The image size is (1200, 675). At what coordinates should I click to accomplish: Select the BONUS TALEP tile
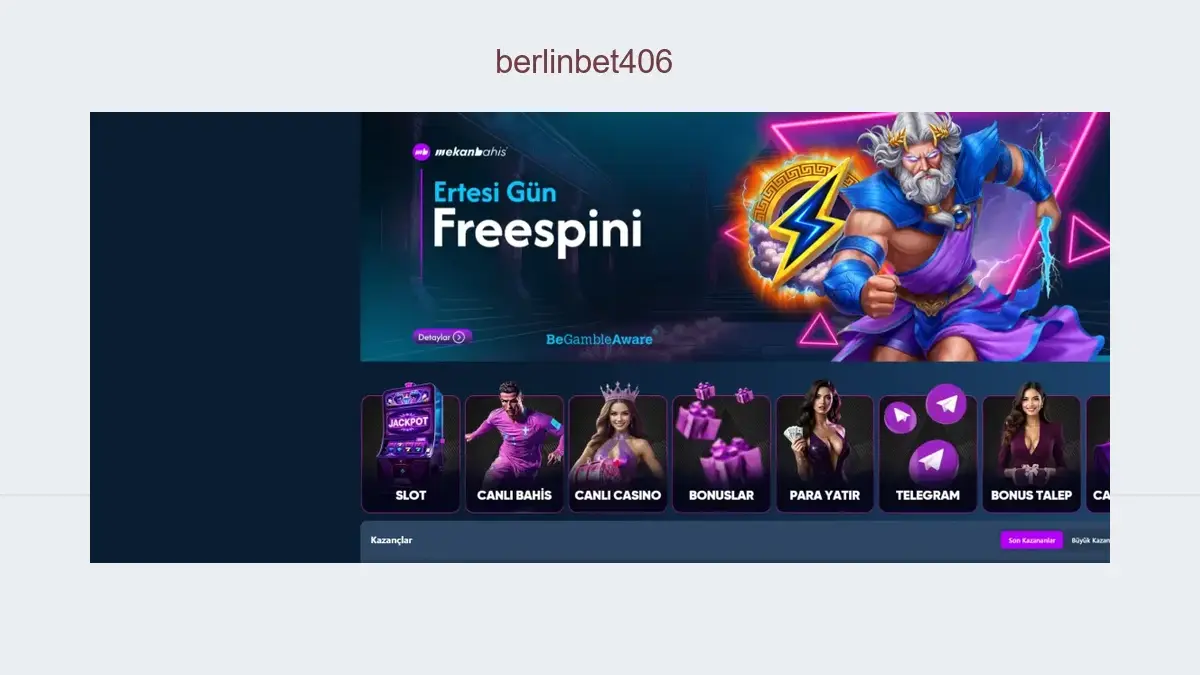[1031, 454]
